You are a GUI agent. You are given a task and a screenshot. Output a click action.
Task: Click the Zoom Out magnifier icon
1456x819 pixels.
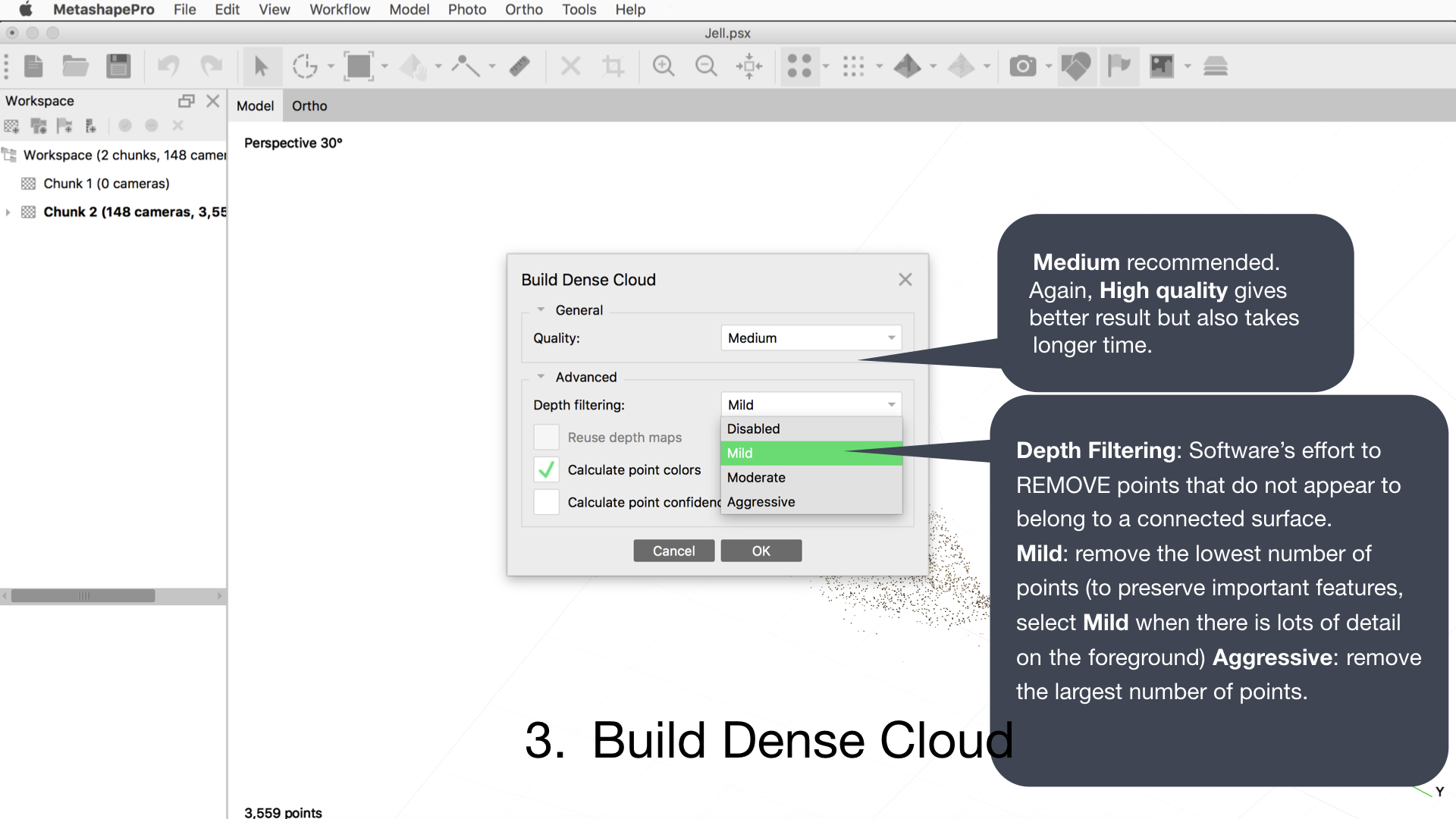706,67
